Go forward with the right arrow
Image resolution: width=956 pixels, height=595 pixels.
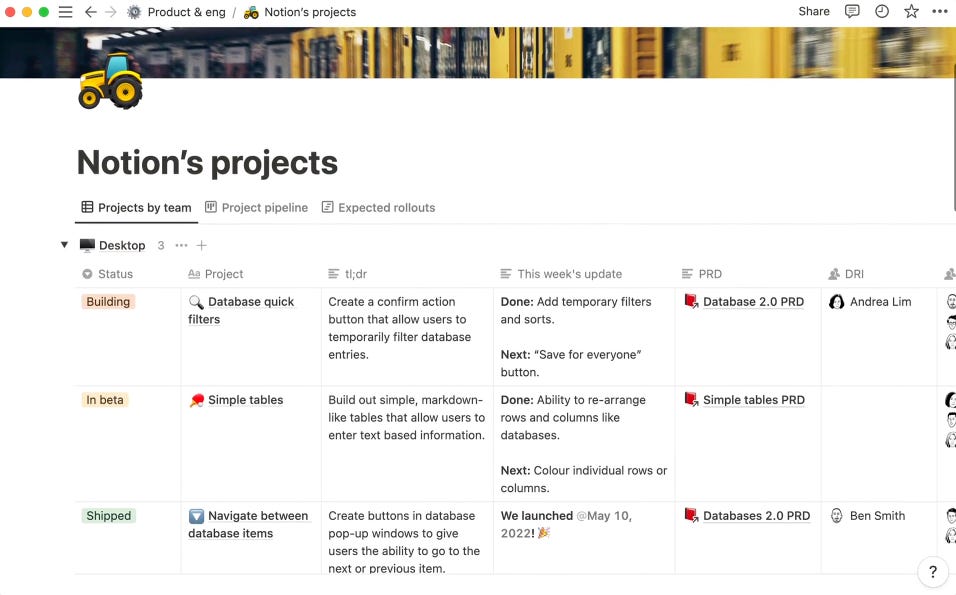(x=110, y=12)
